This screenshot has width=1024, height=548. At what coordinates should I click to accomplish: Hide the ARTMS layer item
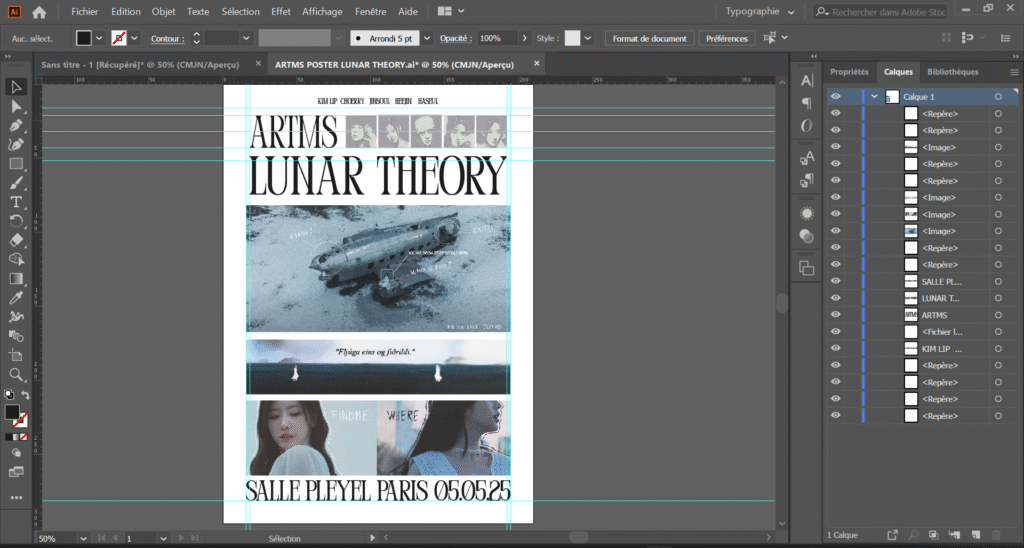[836, 315]
